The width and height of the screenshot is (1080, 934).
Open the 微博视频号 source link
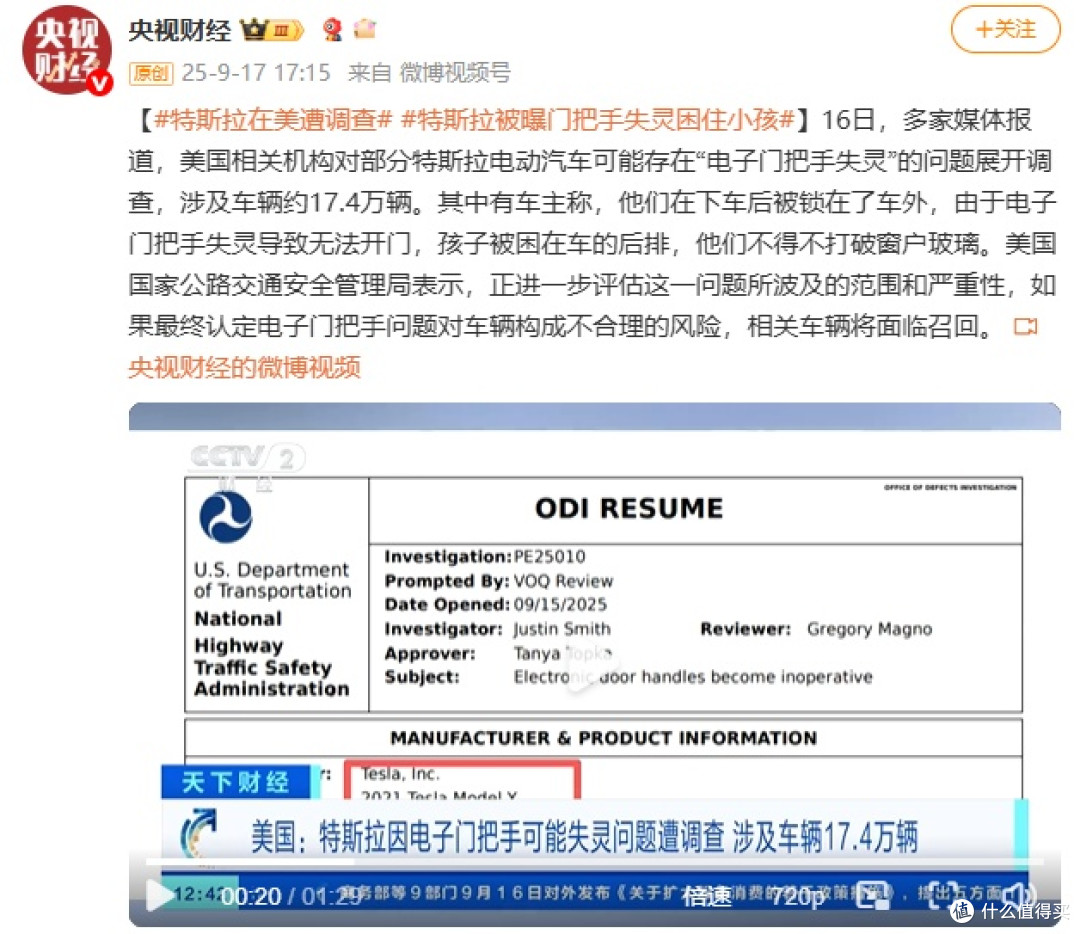pos(455,72)
